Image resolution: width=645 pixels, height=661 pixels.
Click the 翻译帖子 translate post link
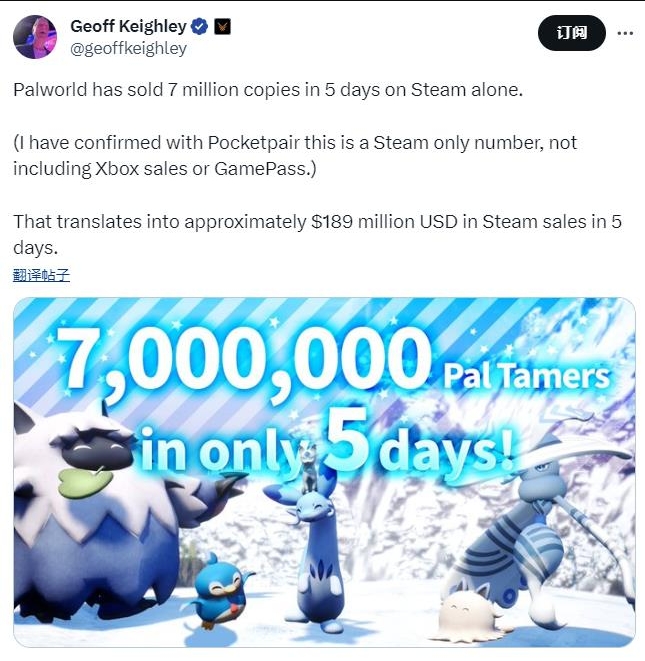point(41,275)
